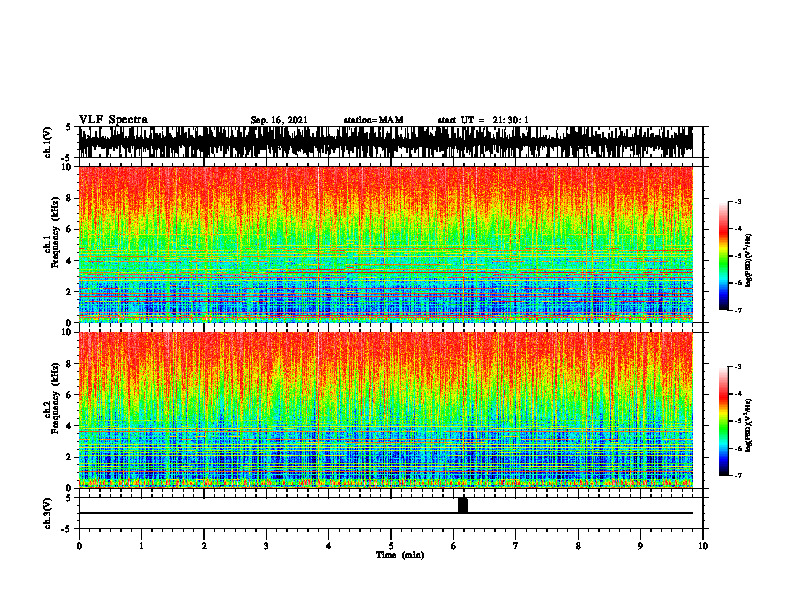Click the ch.3(V) axis label

(48, 513)
